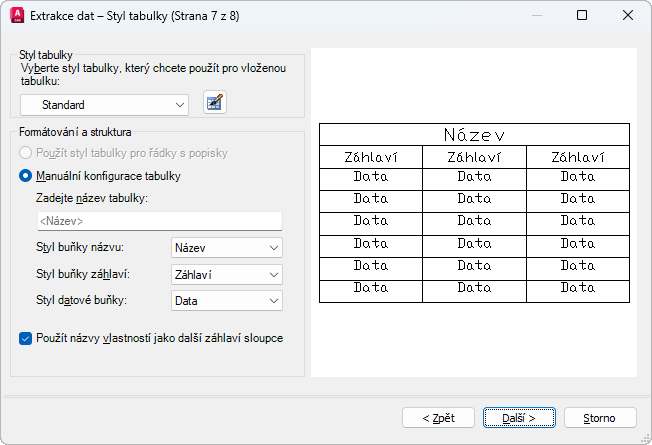
Task: Click the Název title cell in preview
Action: click(474, 135)
